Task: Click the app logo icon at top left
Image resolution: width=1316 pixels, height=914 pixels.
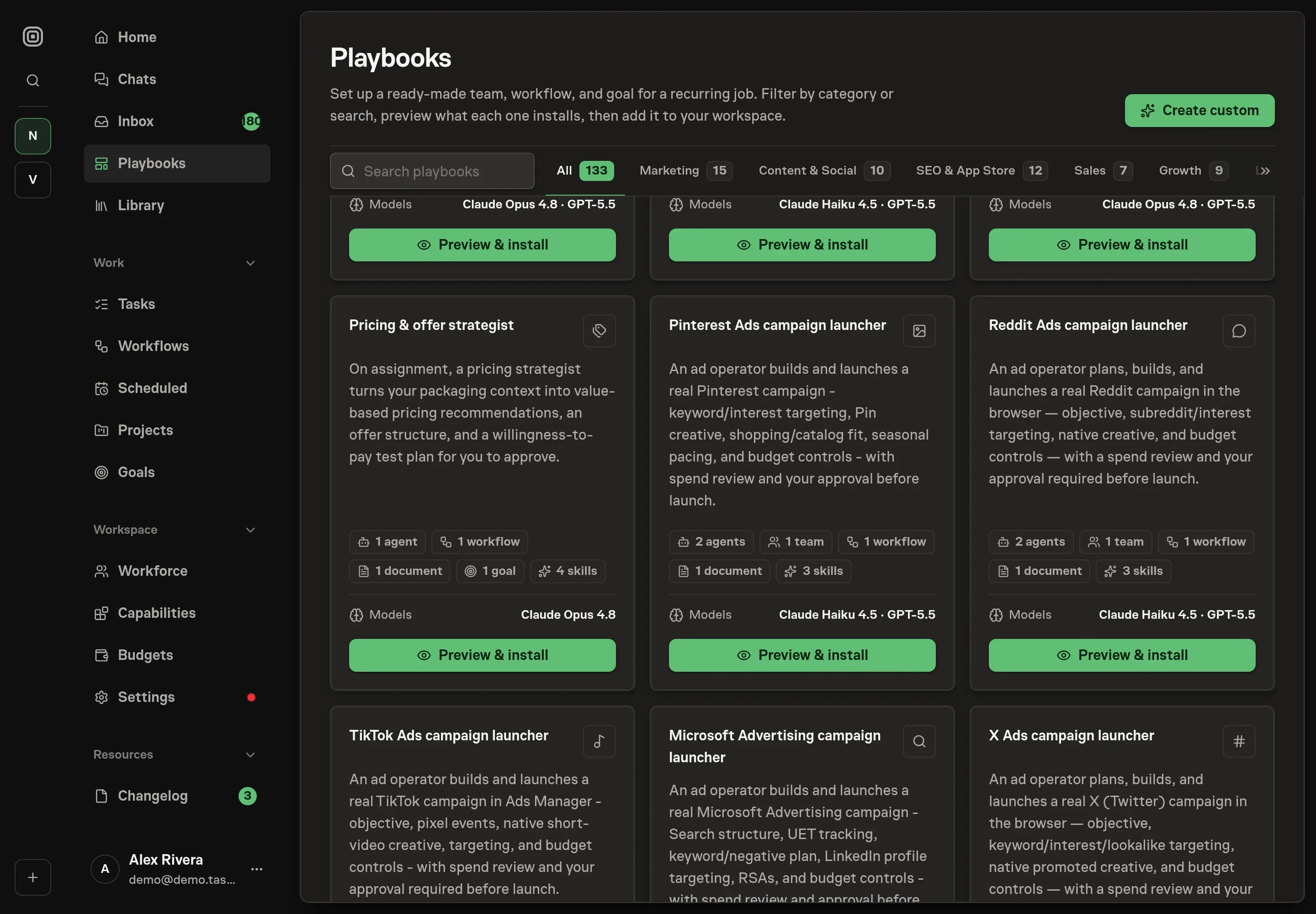Action: click(x=32, y=37)
